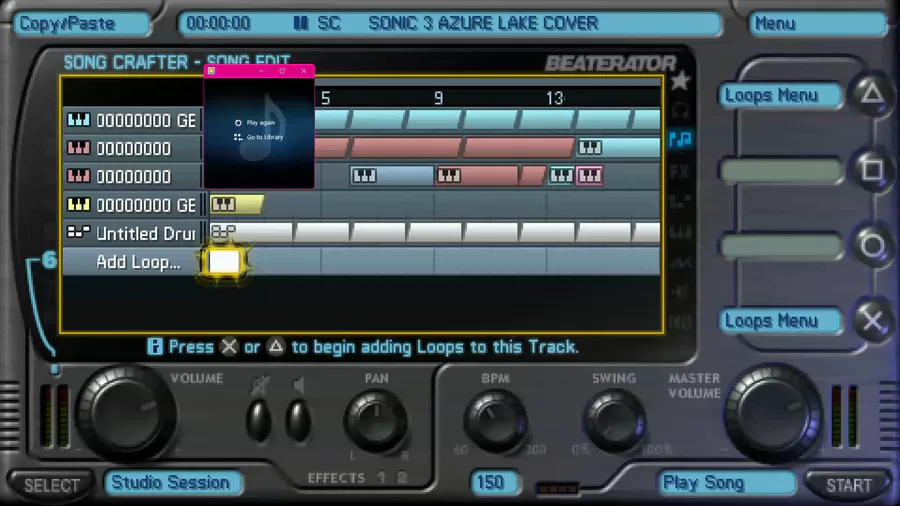Screen dimensions: 900x506
Task: Select the long red loop ending at bar 13
Action: pos(518,147)
